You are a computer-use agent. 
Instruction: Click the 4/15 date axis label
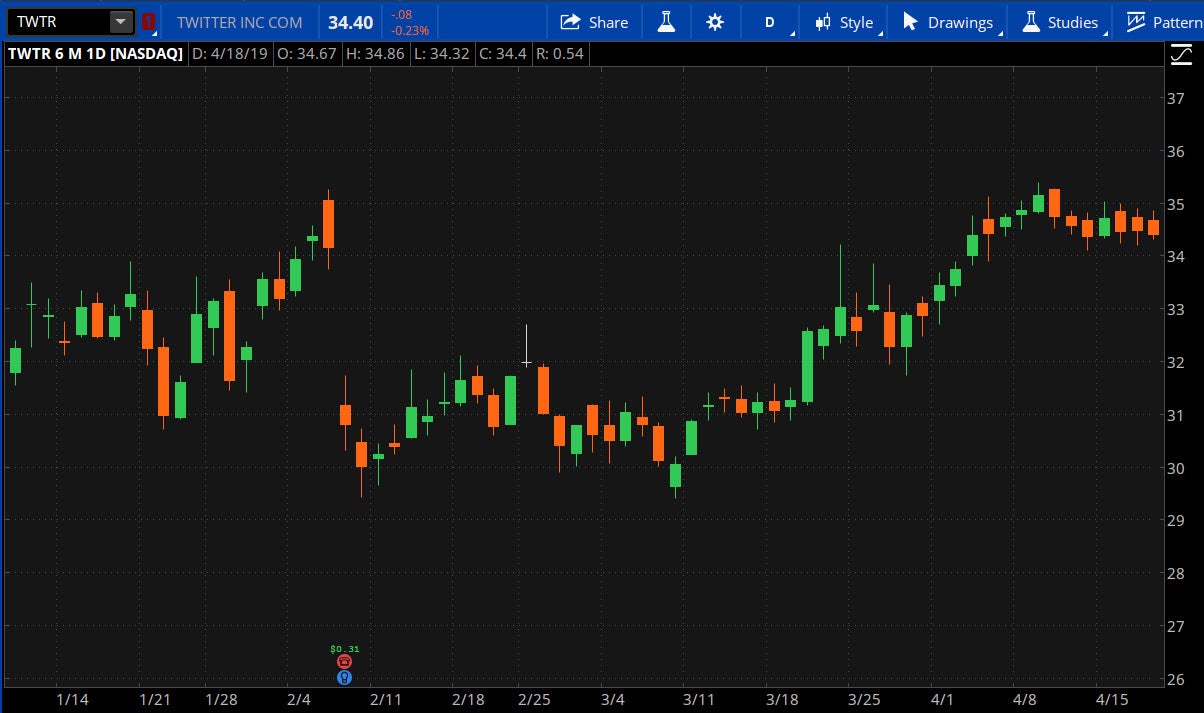tap(1111, 700)
